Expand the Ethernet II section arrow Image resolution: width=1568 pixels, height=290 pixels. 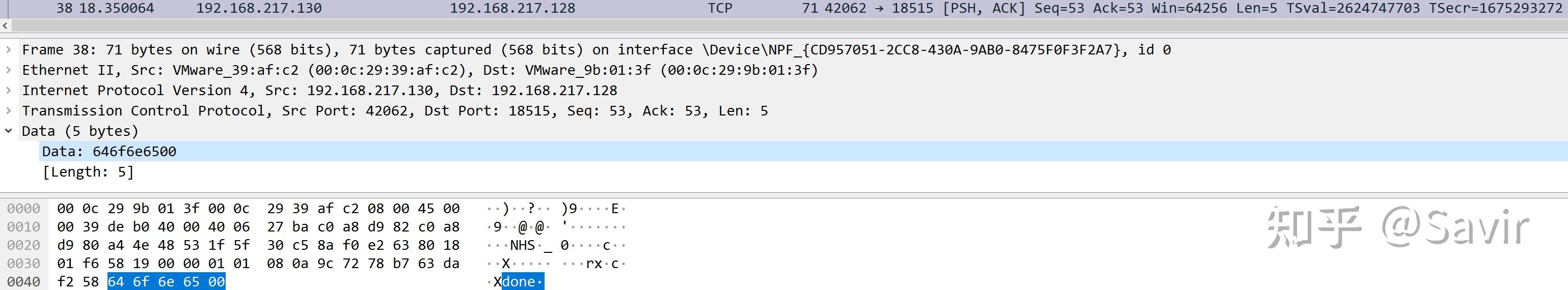tap(8, 70)
